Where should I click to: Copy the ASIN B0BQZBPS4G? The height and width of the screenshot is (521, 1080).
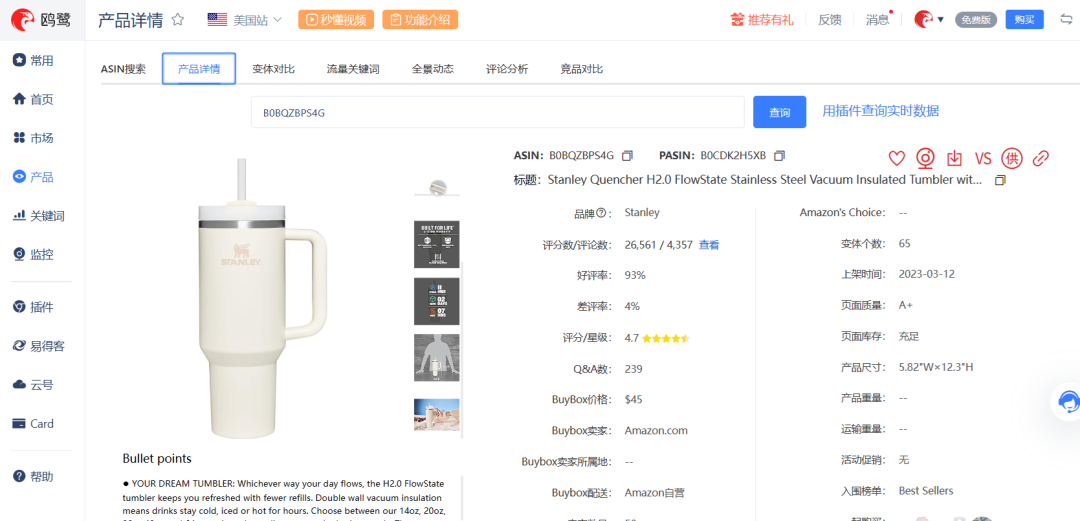pyautogui.click(x=627, y=156)
